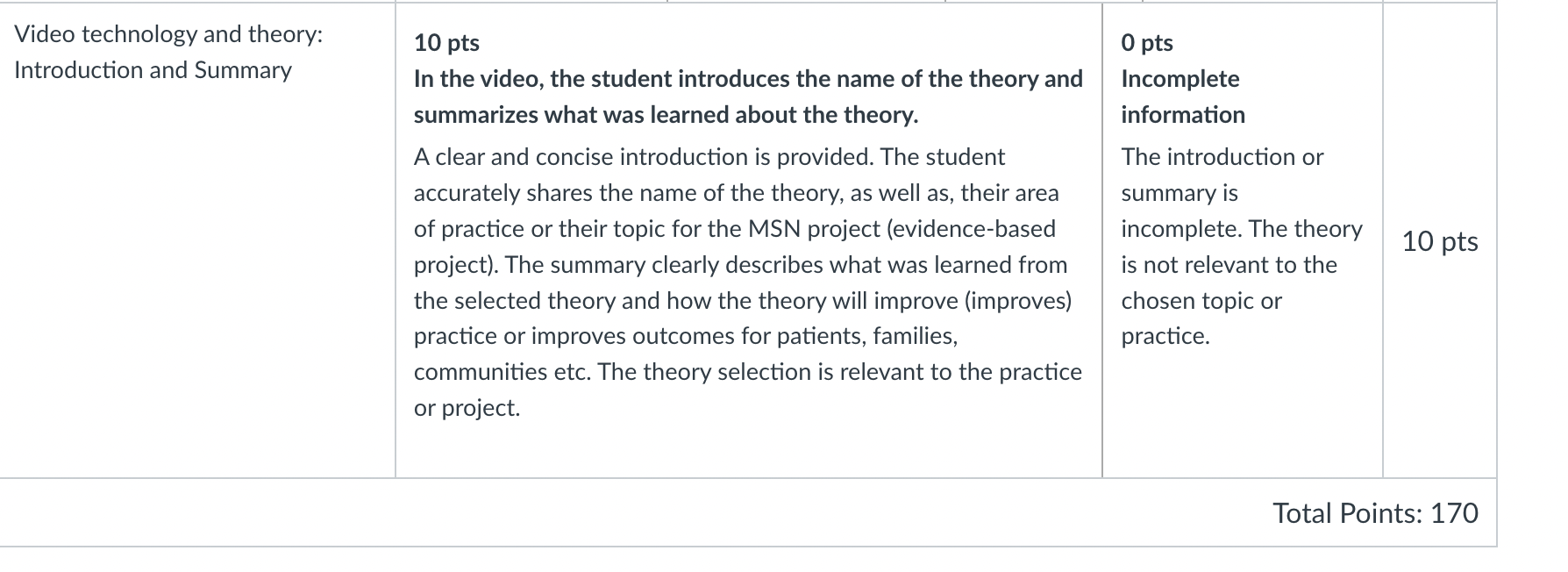Click the 'Incomplete information' rating title
The height and width of the screenshot is (572, 1568).
coord(1183,97)
